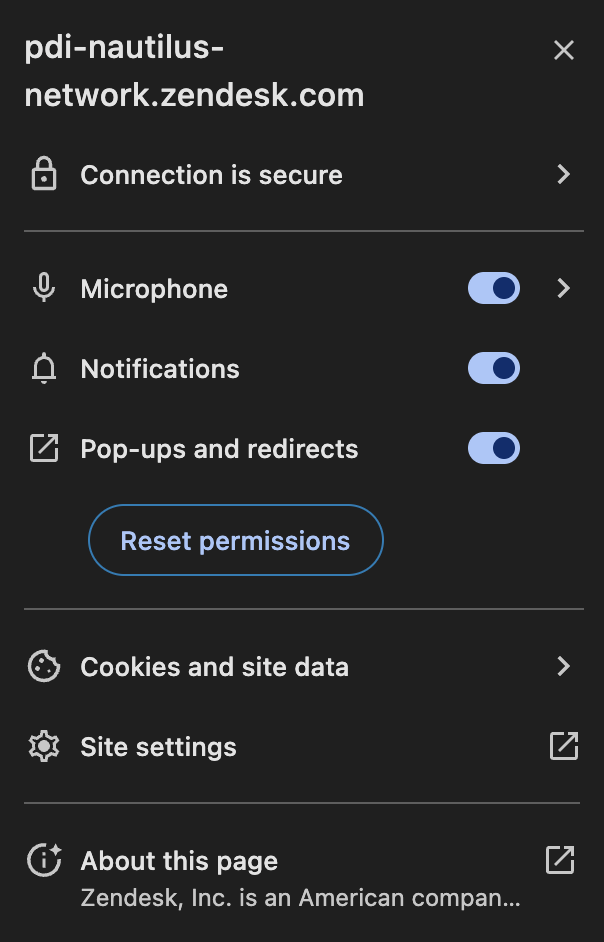Switch off Pop-ups and redirects toggle
The image size is (604, 942).
pos(493,448)
